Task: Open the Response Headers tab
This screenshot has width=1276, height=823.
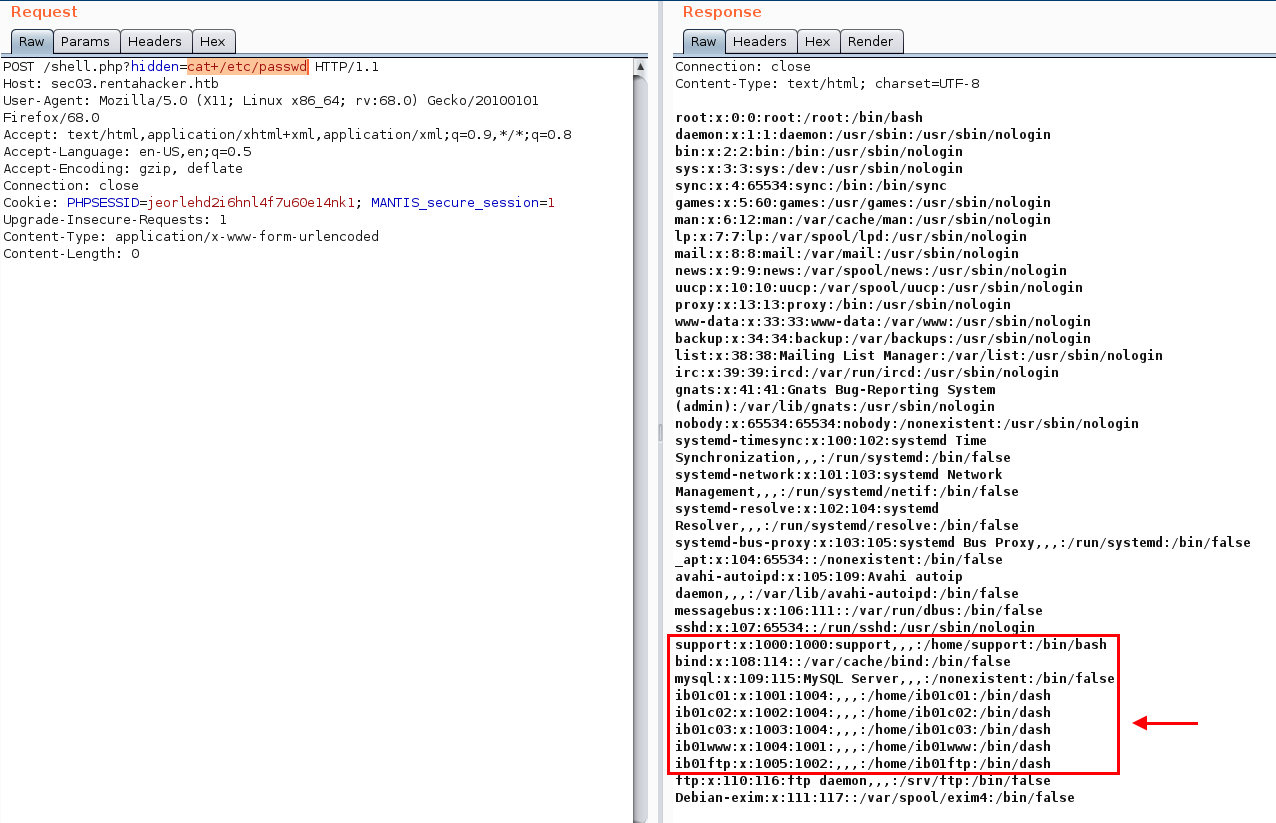Action: click(760, 41)
